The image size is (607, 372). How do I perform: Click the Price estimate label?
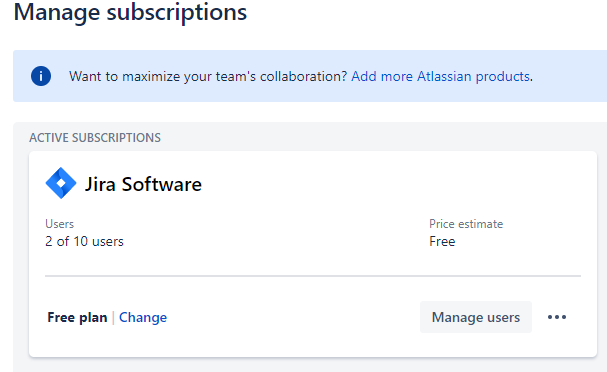[466, 224]
